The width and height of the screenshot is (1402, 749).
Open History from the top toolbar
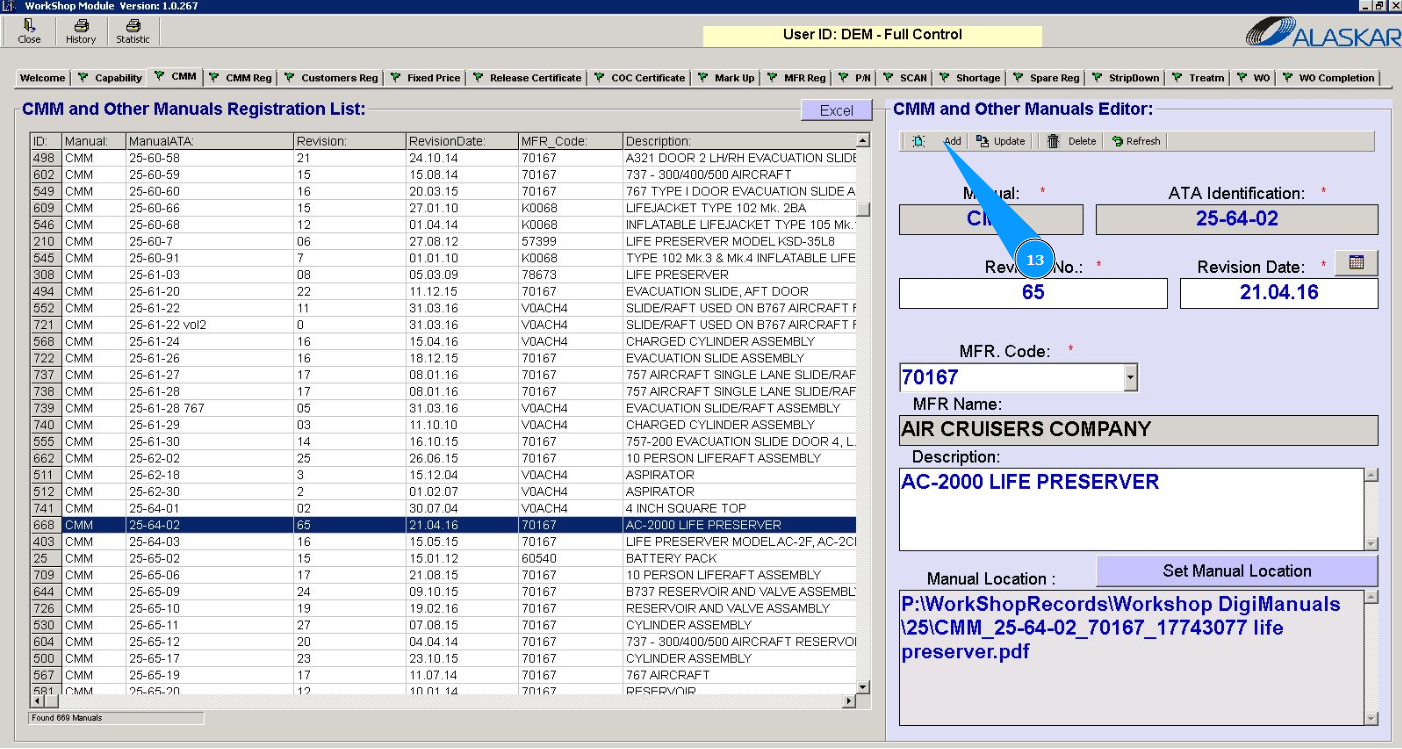pyautogui.click(x=81, y=27)
